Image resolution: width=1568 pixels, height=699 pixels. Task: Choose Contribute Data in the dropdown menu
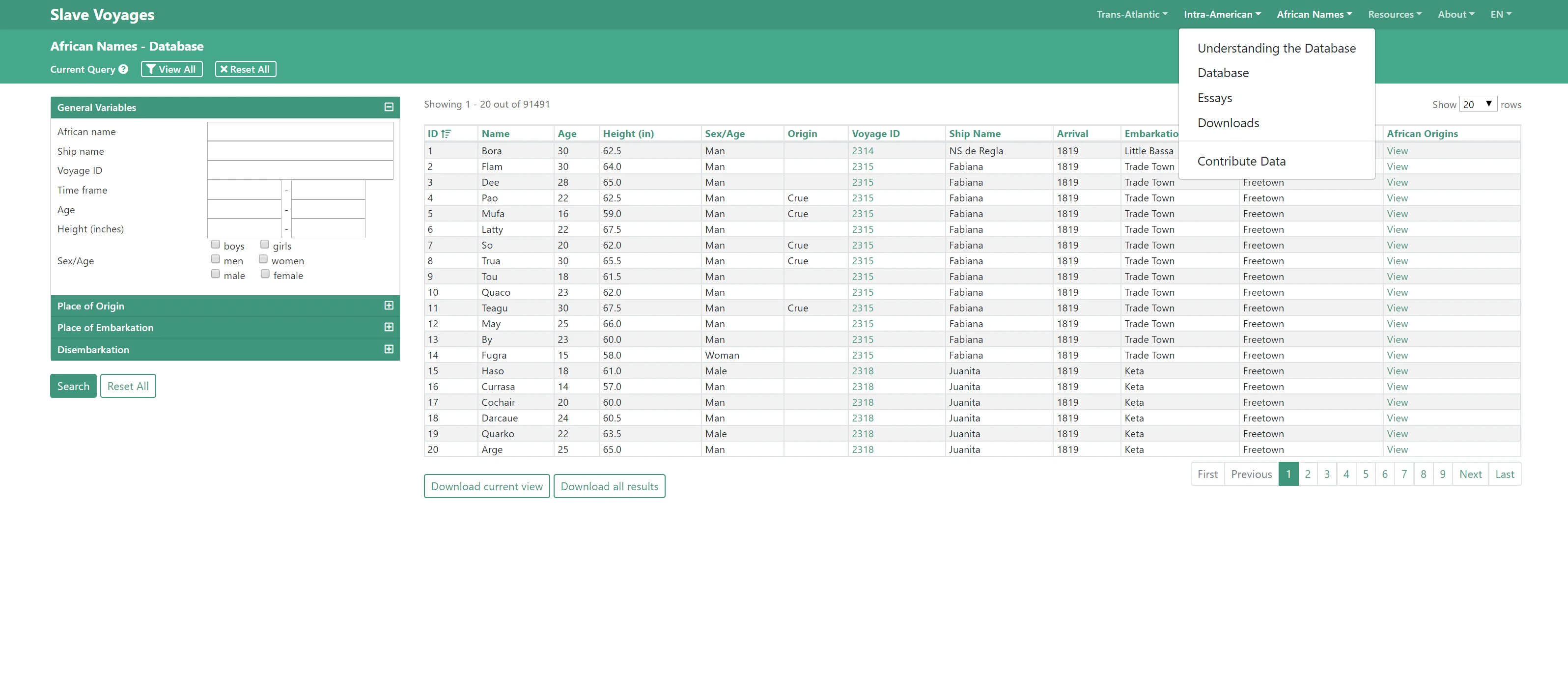coord(1241,161)
